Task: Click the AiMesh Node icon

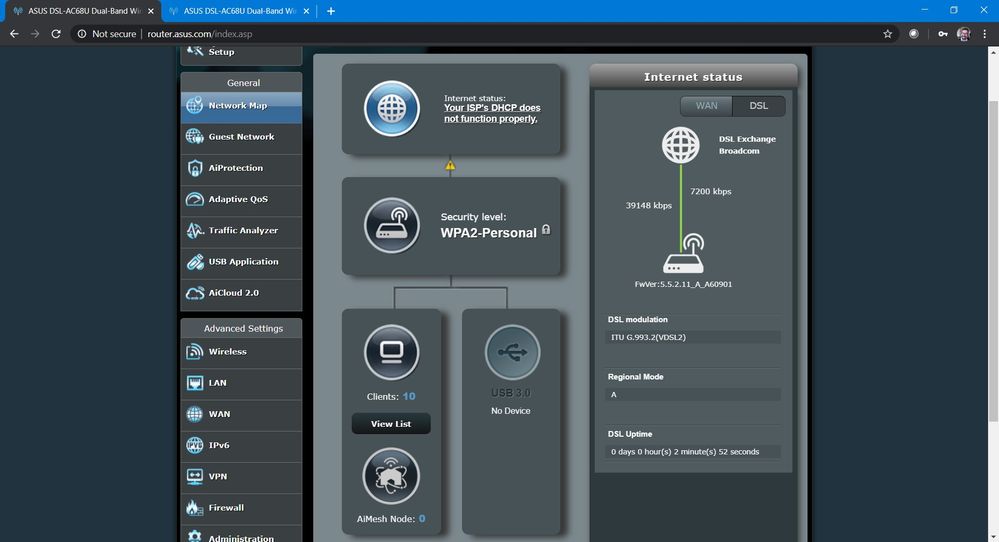Action: pos(391,476)
